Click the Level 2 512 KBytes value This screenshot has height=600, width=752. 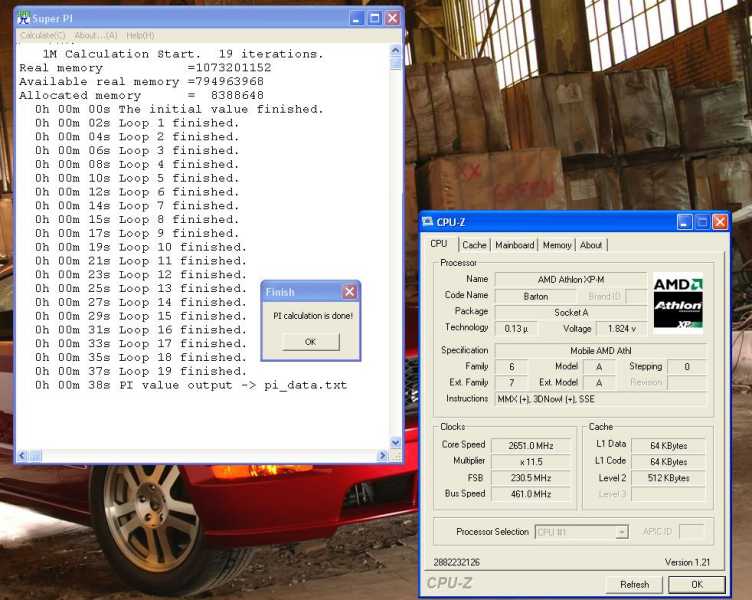click(669, 478)
